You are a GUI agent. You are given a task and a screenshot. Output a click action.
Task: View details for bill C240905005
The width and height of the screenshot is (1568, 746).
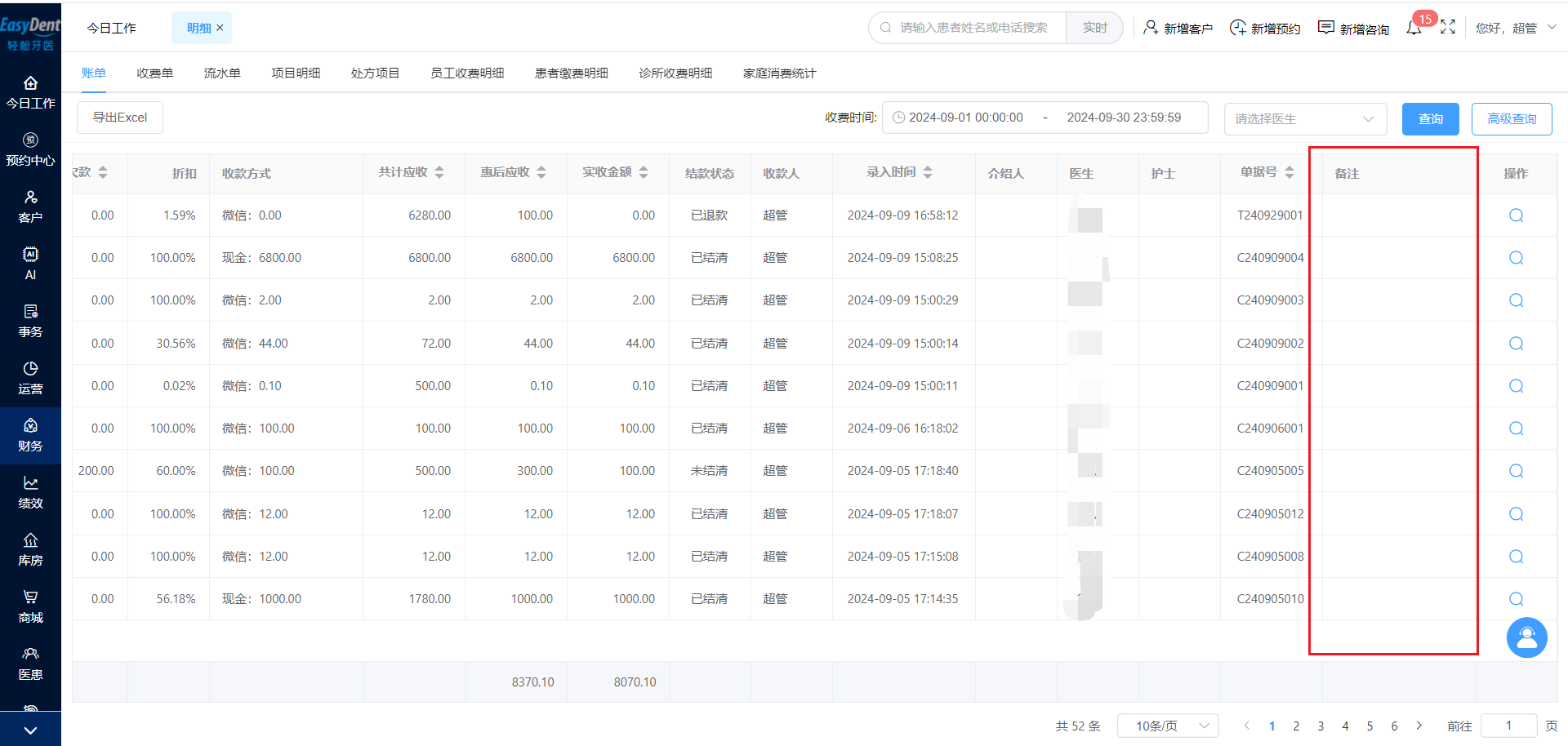(x=1516, y=471)
